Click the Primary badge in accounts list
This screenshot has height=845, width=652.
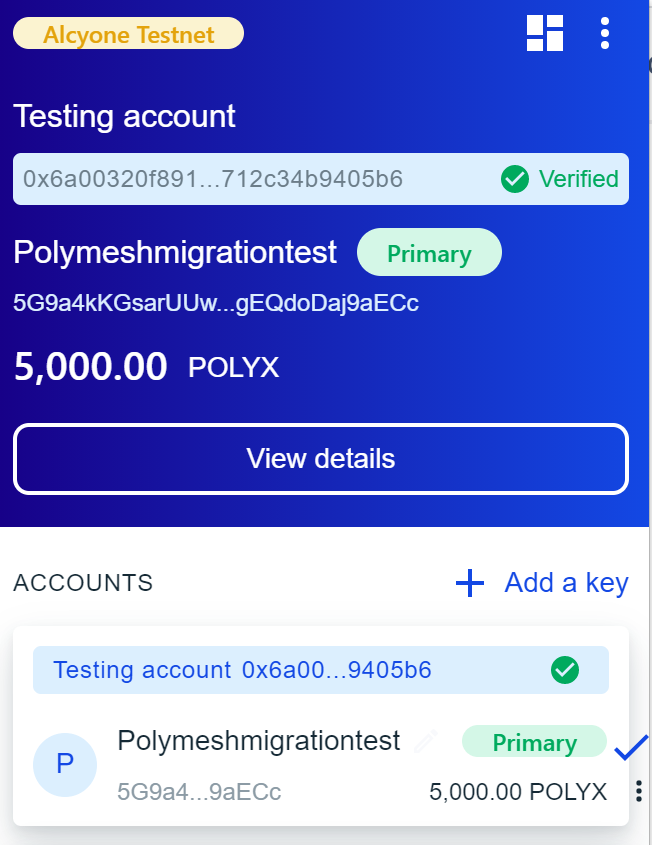(534, 742)
